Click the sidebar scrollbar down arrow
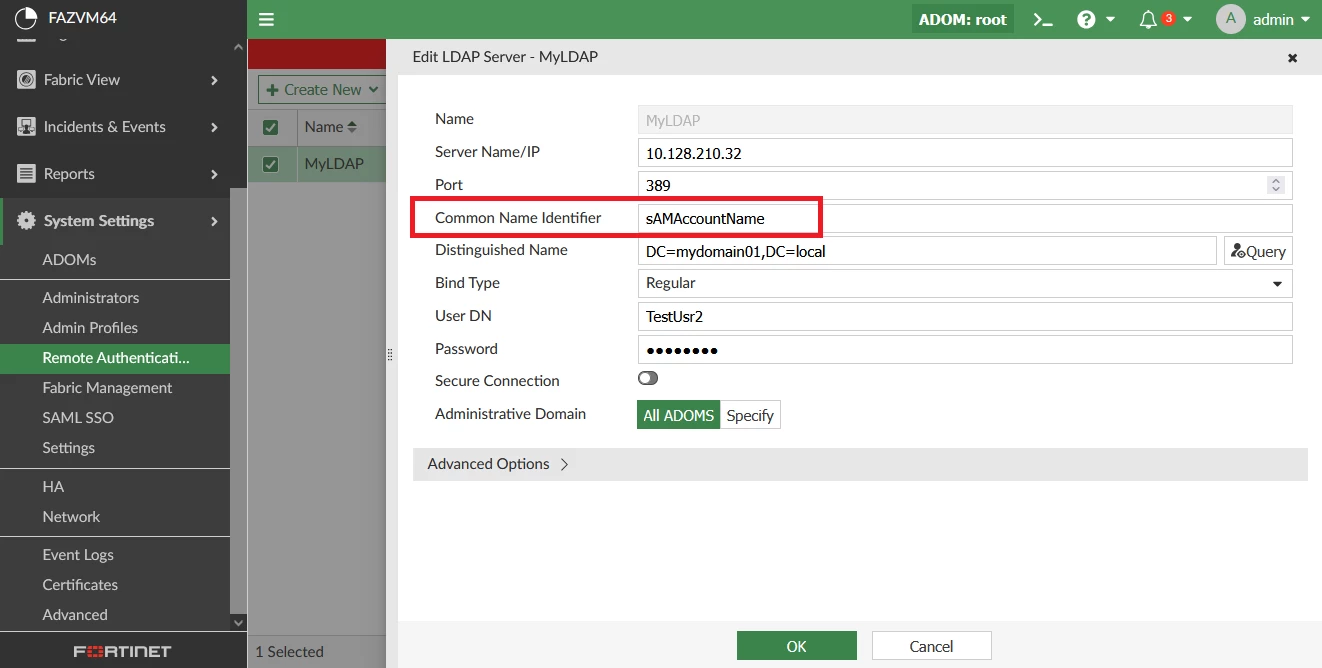The image size is (1322, 668). 238,622
